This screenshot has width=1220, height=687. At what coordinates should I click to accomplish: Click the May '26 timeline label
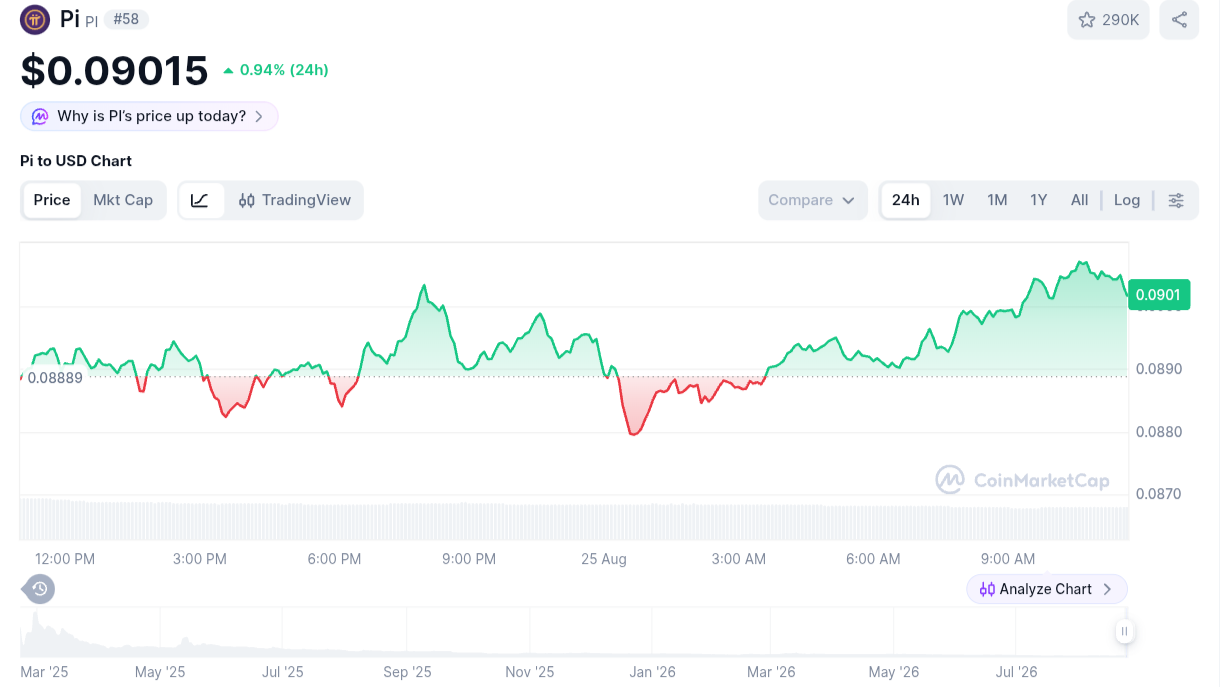point(894,672)
